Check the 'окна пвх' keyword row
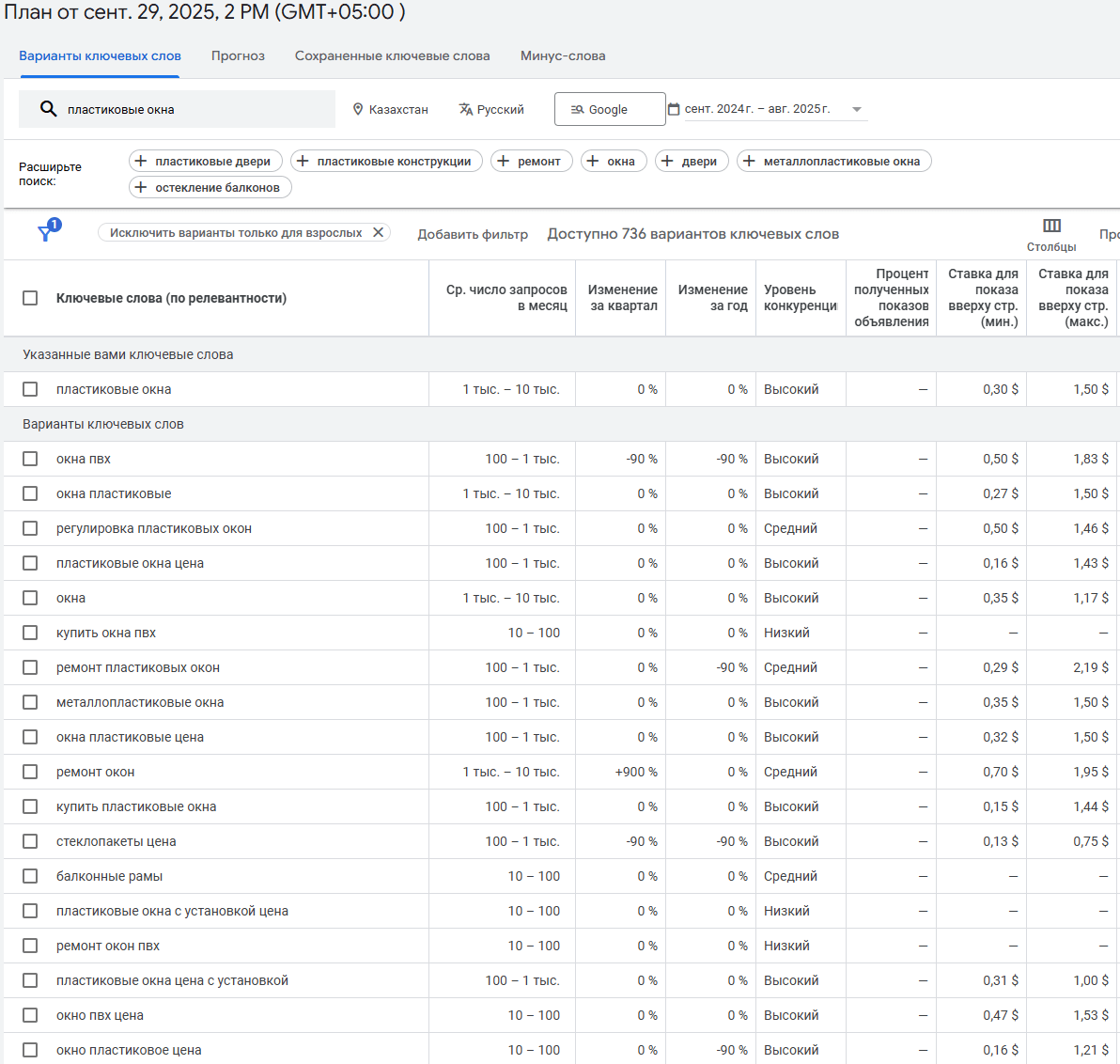 30,459
